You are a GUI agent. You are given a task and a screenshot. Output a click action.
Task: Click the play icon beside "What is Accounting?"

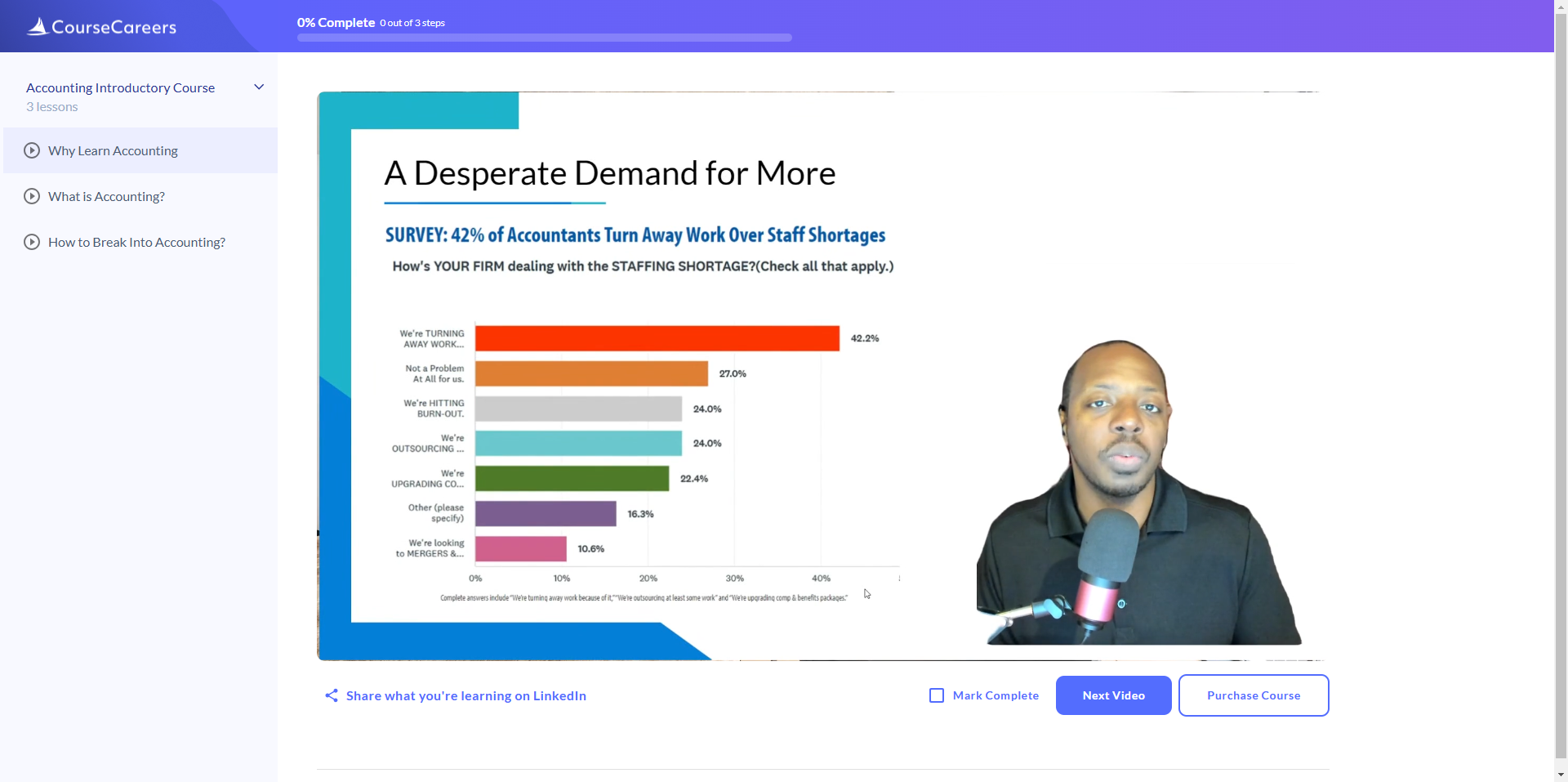click(31, 196)
